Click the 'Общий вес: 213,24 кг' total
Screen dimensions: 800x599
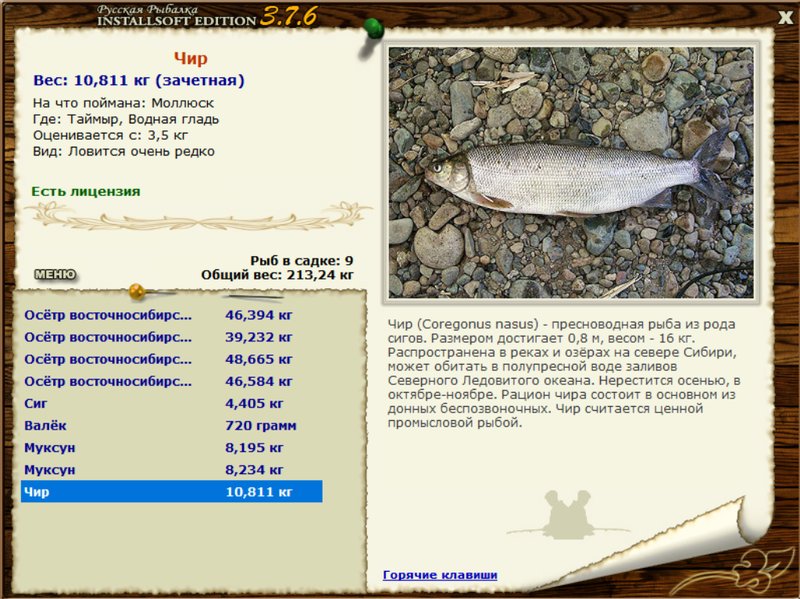(277, 275)
